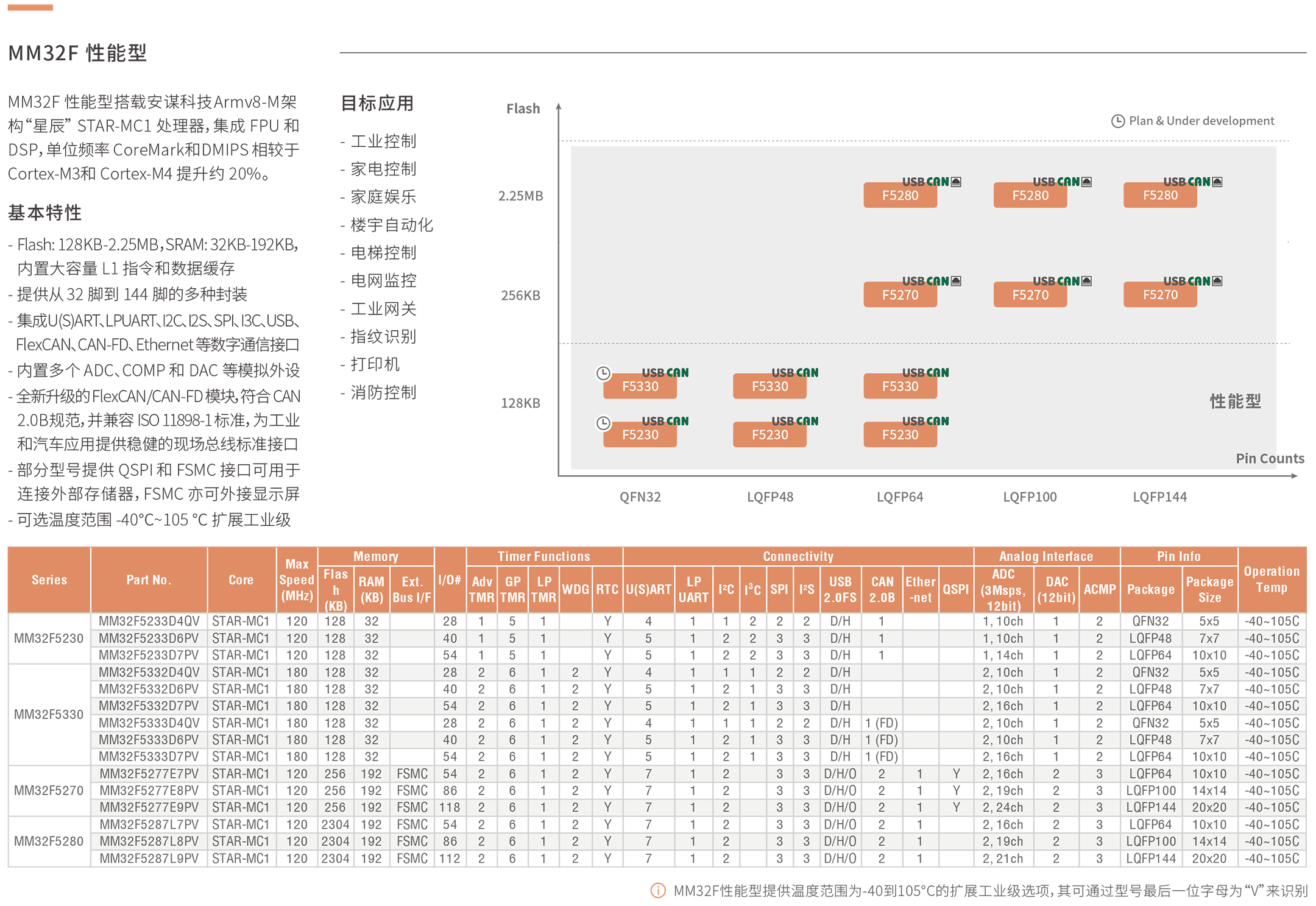The height and width of the screenshot is (906, 1316).
Task: Click the '基本特性' heading
Action: pos(44,213)
